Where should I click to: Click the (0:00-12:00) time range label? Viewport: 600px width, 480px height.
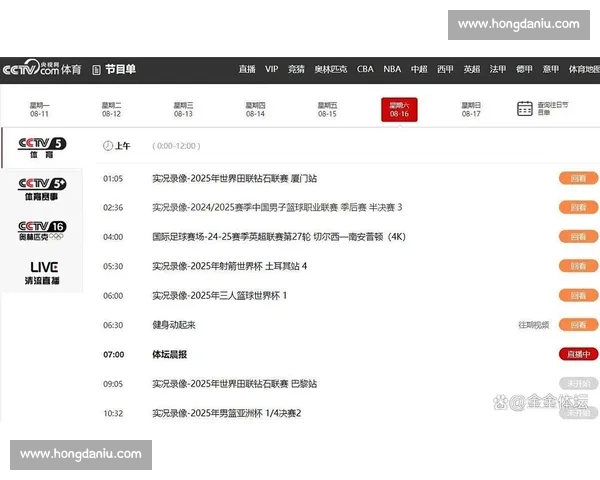(x=176, y=146)
